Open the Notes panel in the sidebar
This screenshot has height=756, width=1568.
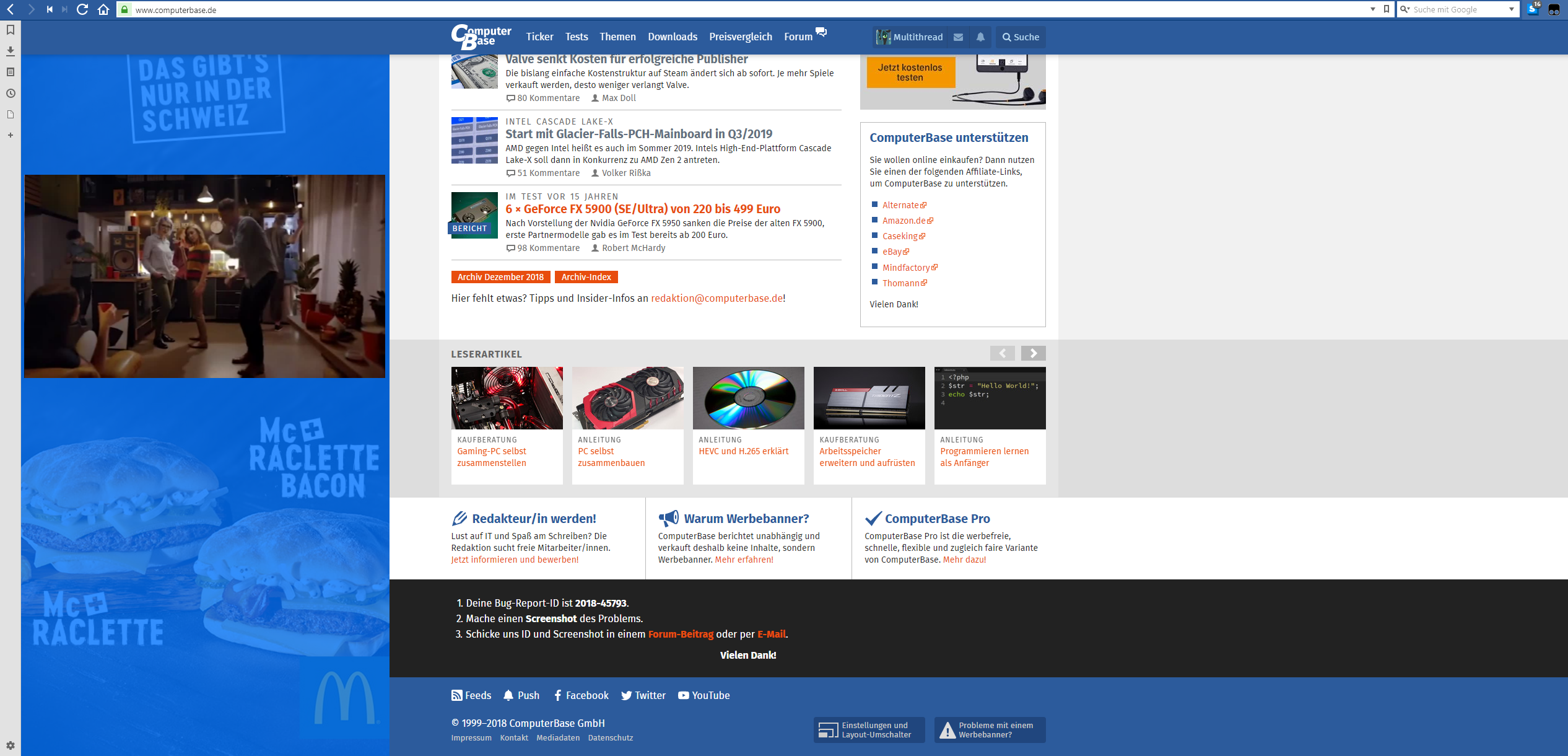pyautogui.click(x=11, y=72)
